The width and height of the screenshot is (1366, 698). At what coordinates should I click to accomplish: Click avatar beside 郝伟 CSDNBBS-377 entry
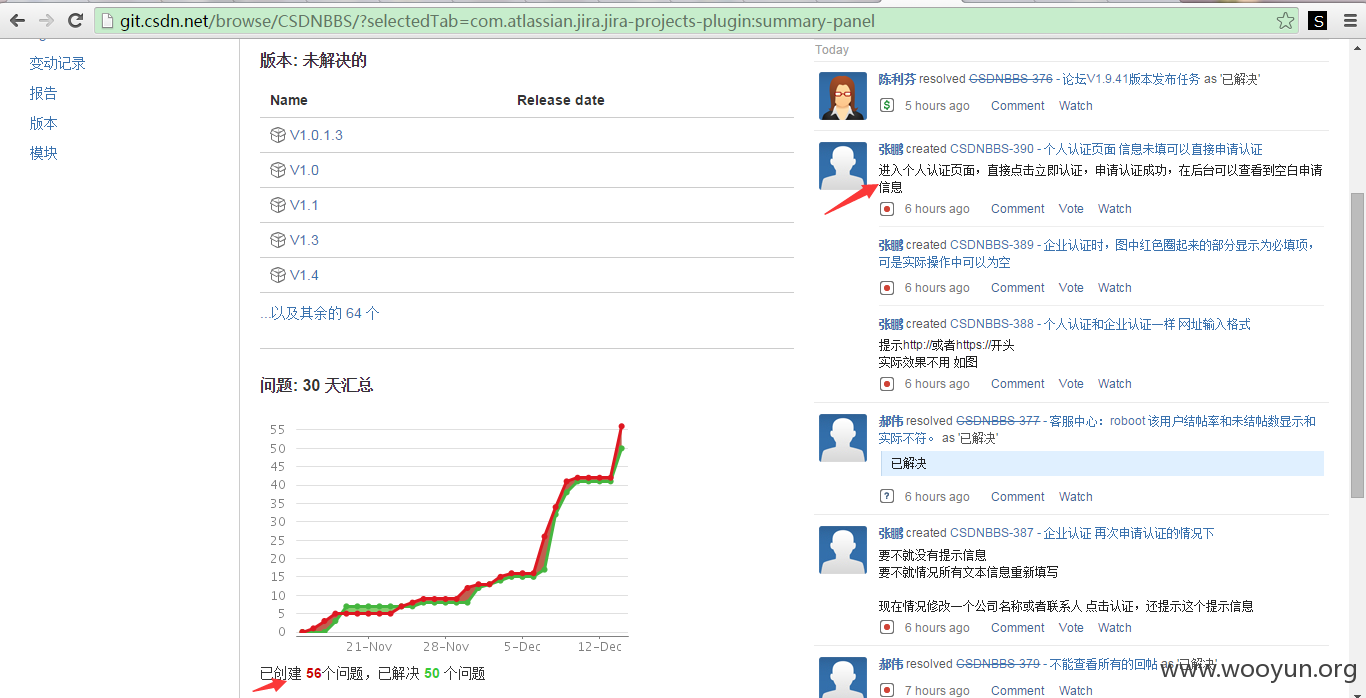pyautogui.click(x=843, y=438)
